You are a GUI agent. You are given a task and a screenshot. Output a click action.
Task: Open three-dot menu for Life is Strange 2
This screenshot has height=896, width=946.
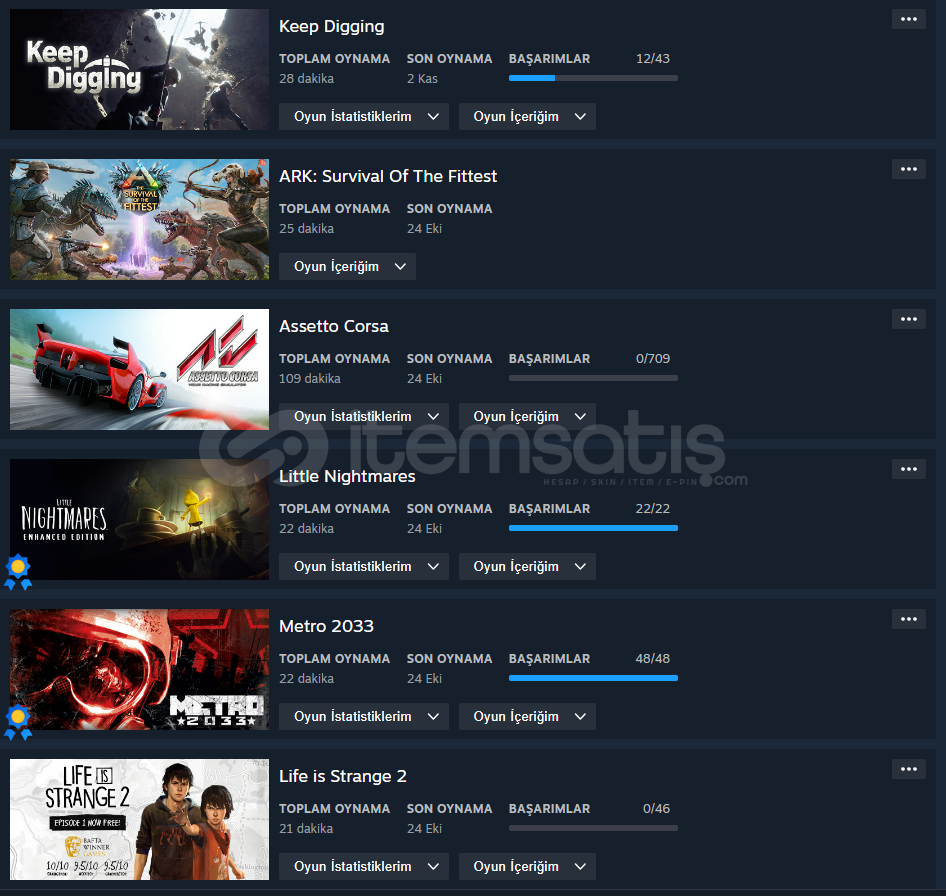click(909, 769)
